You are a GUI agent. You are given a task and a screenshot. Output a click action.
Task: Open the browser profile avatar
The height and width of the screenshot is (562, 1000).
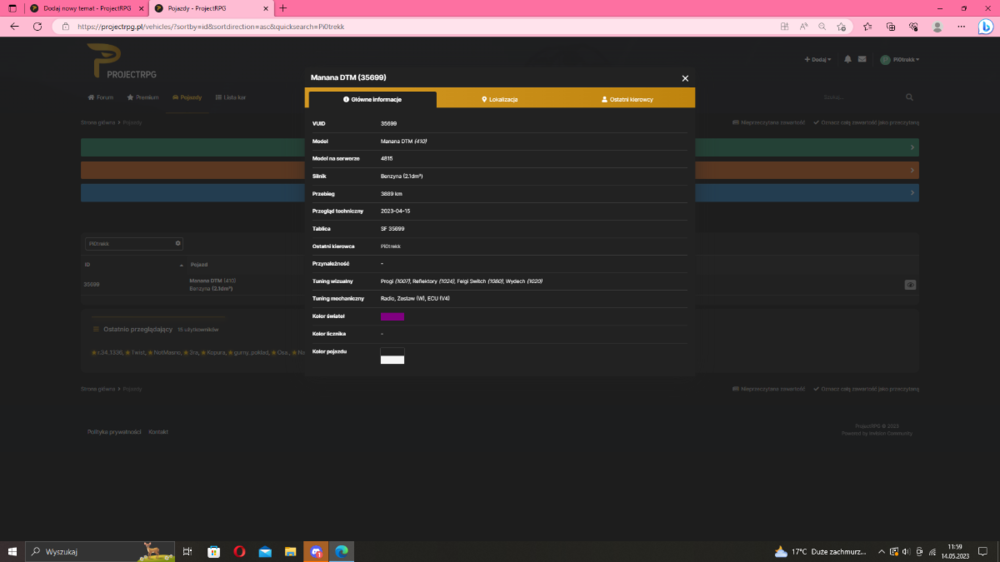(937, 27)
